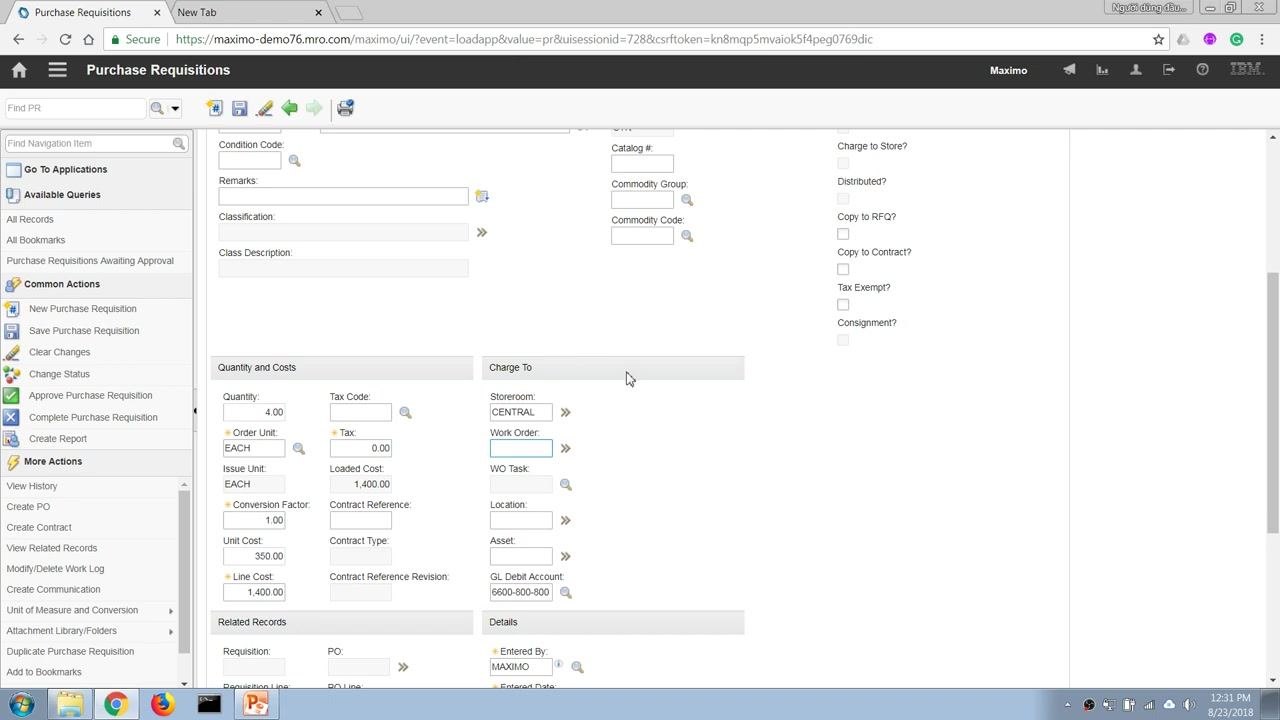Switch to the New Tab browser tab
The height and width of the screenshot is (720, 1280).
pyautogui.click(x=247, y=12)
